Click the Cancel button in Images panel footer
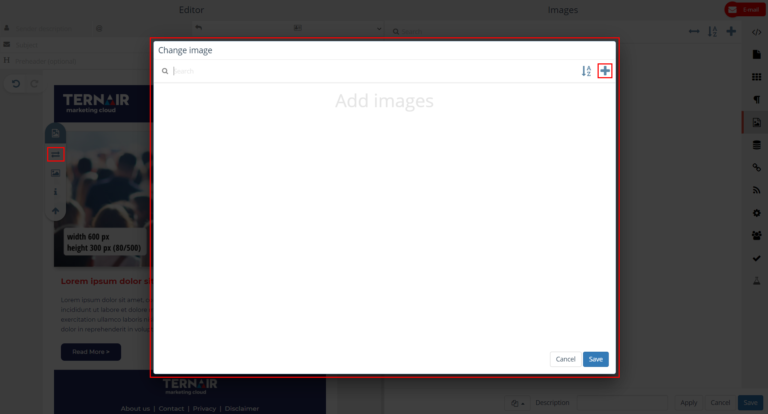This screenshot has width=768, height=414. (x=720, y=403)
